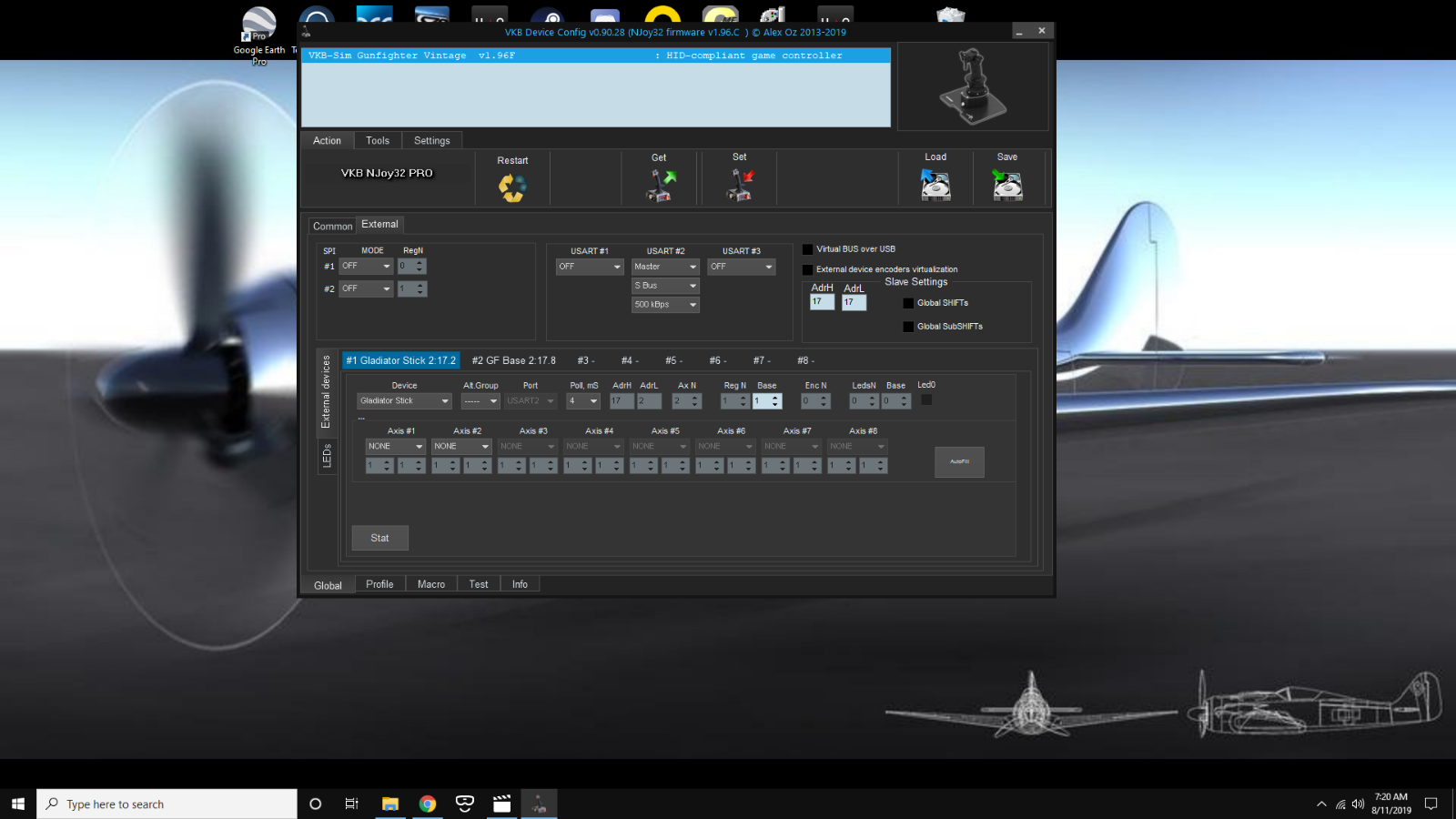1456x819 pixels.
Task: Select #1 Gladiator Stick 2:17.2 tab
Action: point(400,361)
